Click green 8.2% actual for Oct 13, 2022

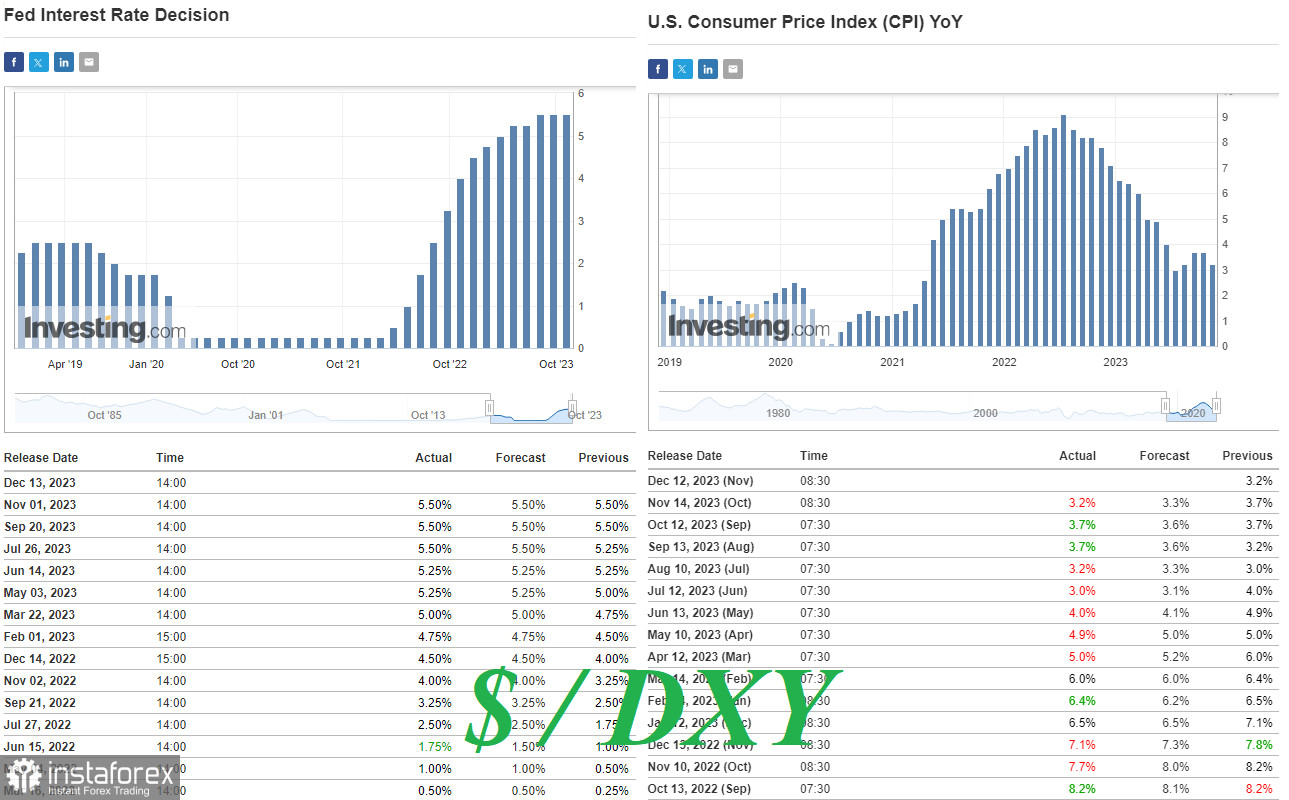(x=1083, y=789)
